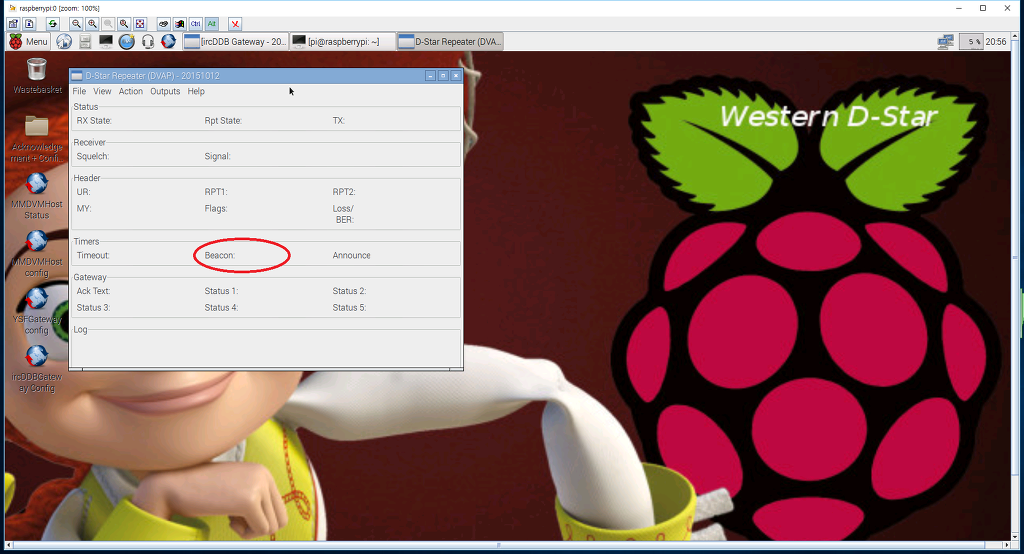Screen dimensions: 1024x554
Task: Click the Status 3: gateway label
Action: click(x=93, y=308)
